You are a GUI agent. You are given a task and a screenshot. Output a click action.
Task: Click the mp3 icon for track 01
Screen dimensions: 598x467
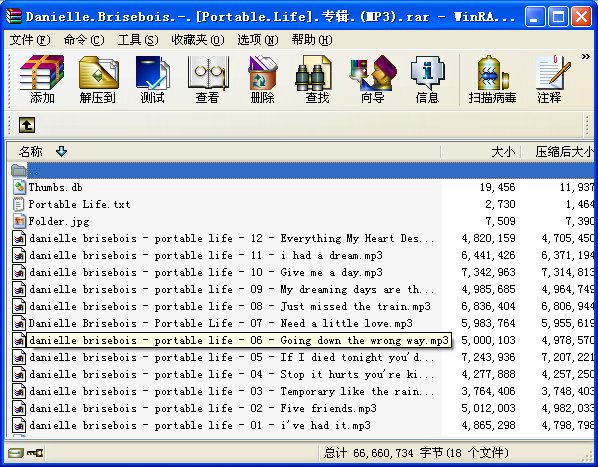tap(19, 425)
